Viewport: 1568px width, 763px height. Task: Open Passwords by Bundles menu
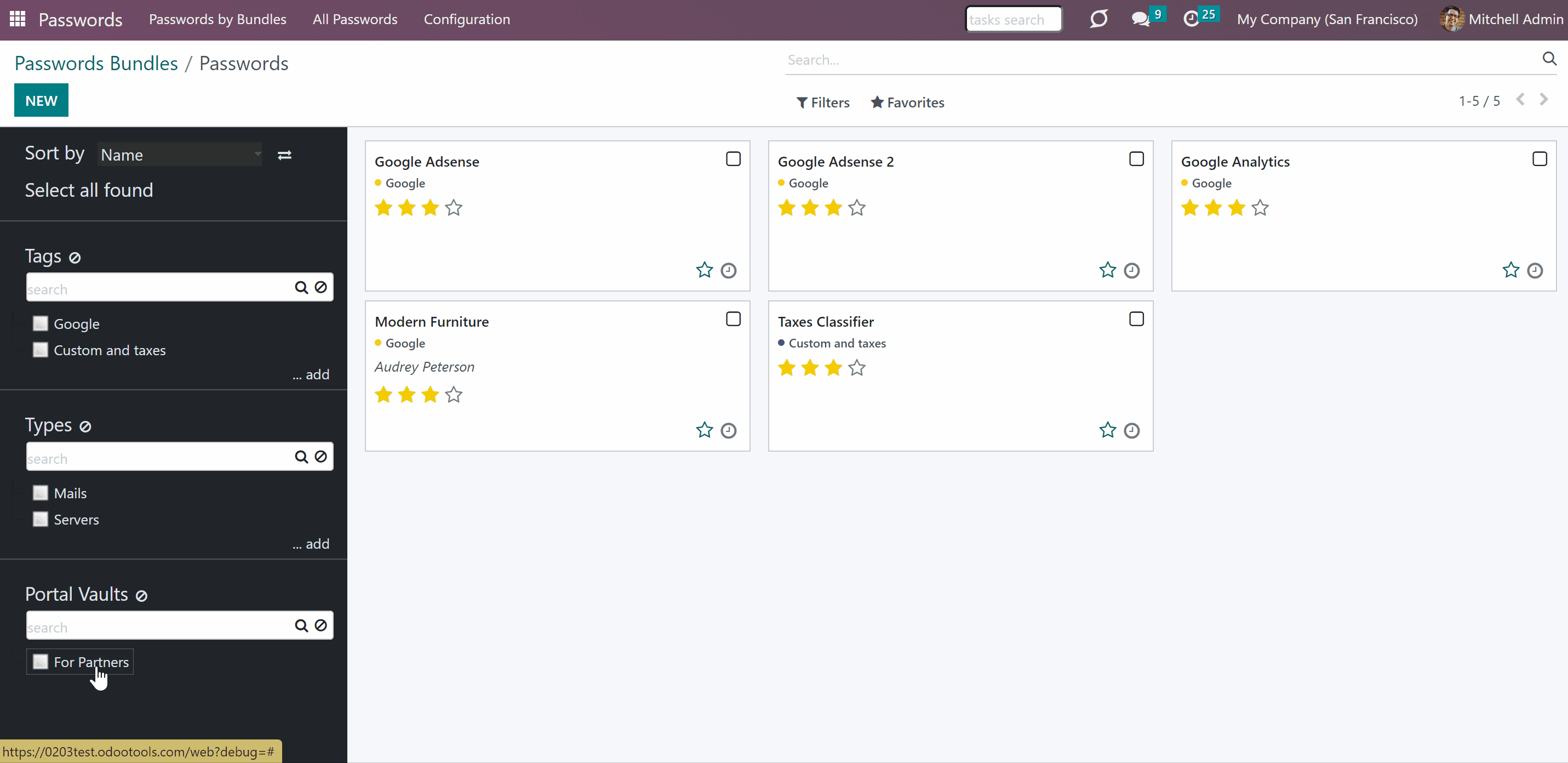tap(218, 20)
